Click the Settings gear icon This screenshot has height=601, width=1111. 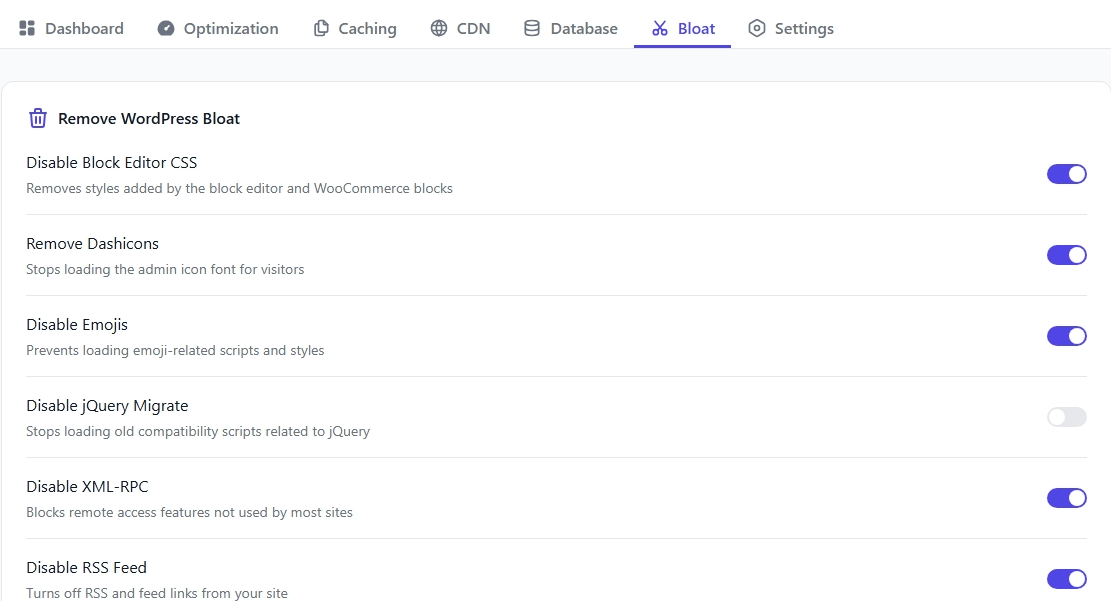click(757, 28)
